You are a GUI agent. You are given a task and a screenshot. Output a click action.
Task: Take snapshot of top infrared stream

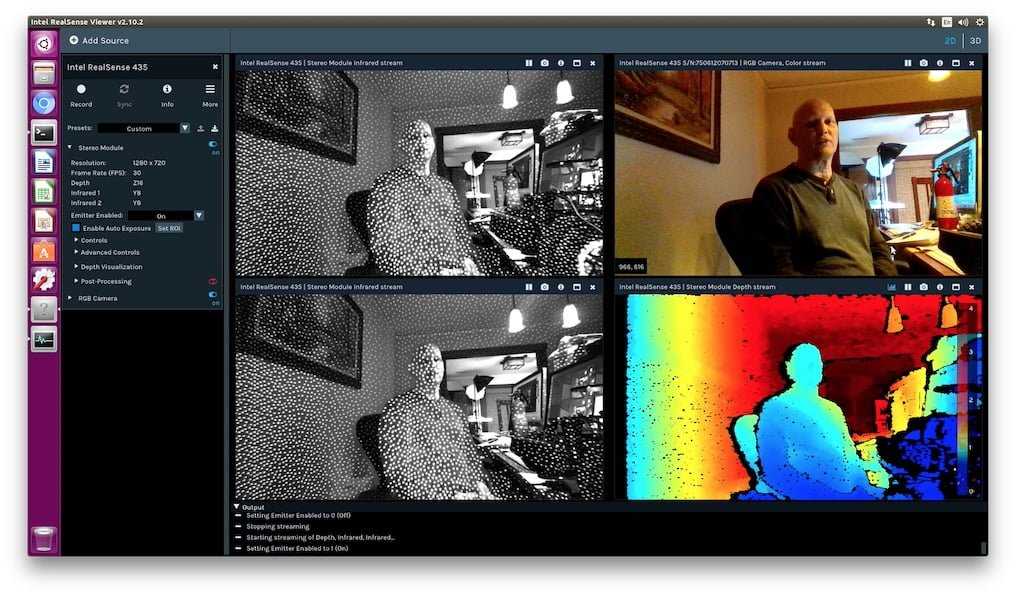544,63
